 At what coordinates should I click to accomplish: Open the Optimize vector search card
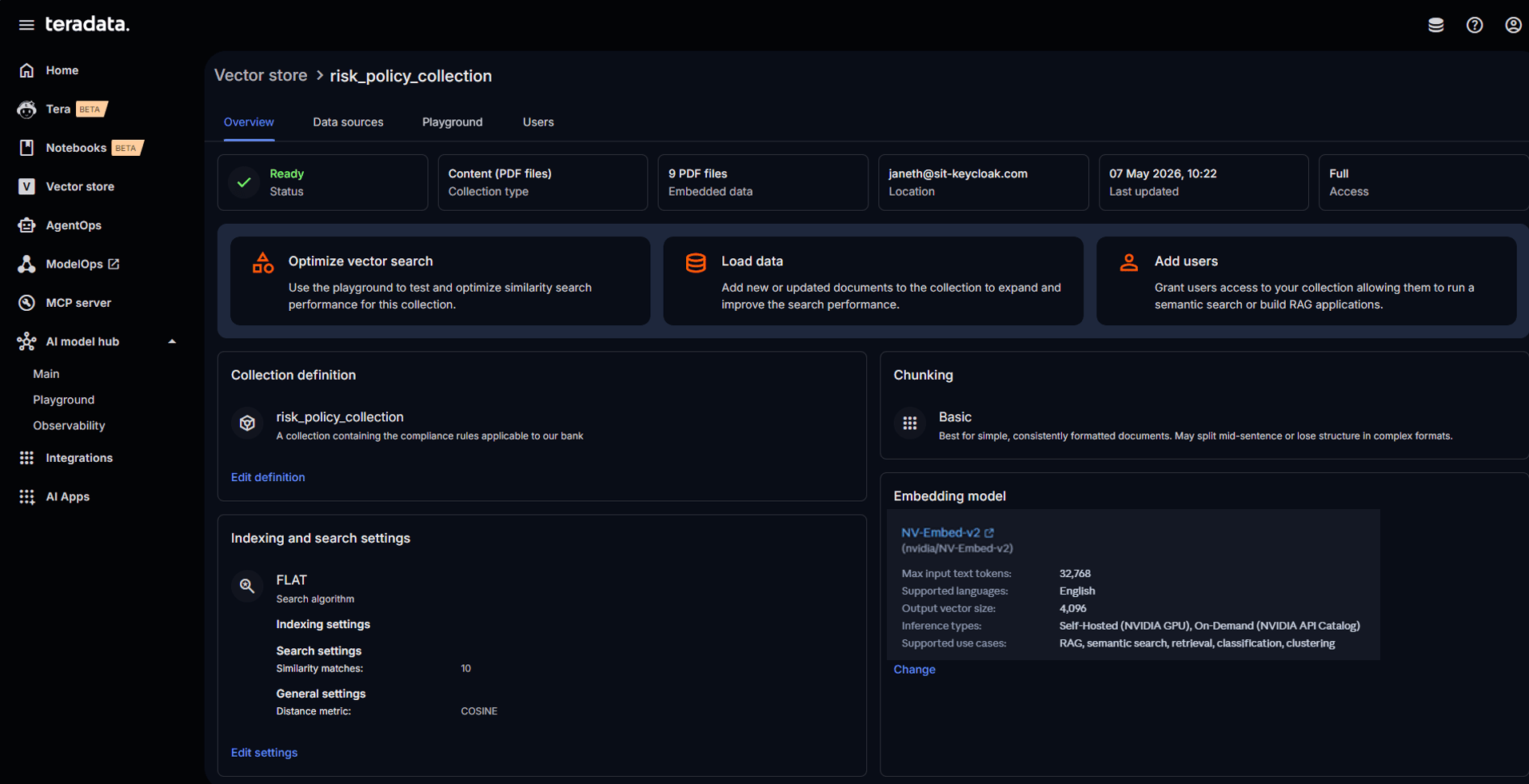pos(440,281)
